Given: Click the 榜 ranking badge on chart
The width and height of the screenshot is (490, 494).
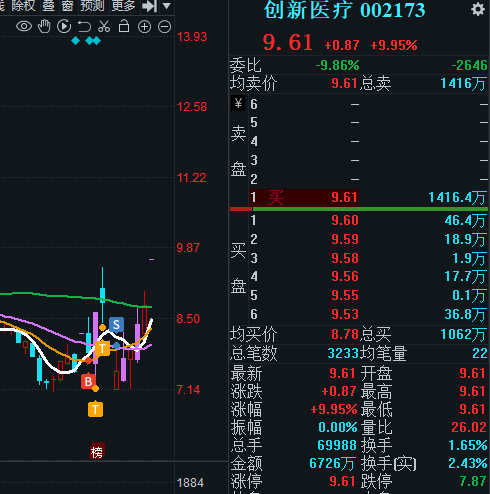Looking at the screenshot, I should (97, 452).
